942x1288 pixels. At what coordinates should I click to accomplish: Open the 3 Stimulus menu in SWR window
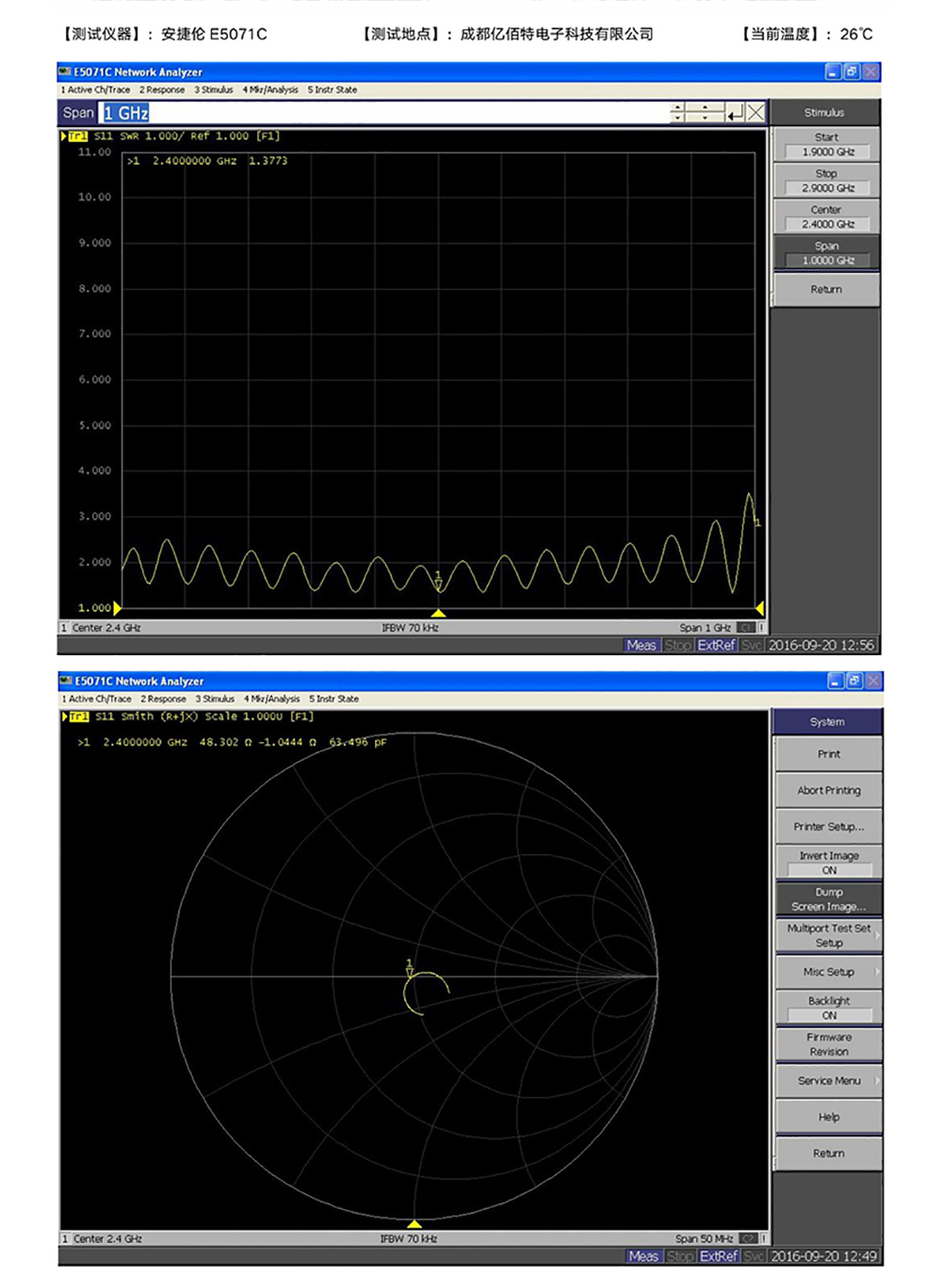(214, 90)
